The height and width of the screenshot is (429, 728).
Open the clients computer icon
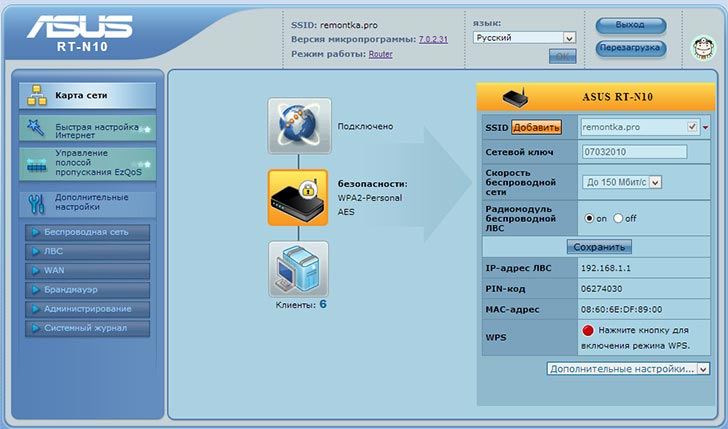(299, 269)
